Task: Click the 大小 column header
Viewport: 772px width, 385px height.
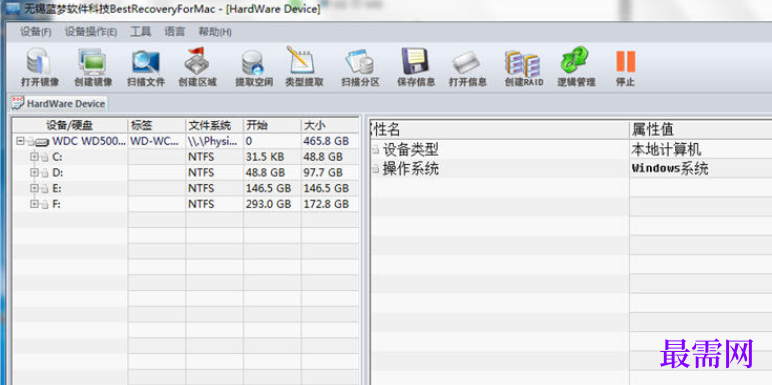Action: tap(330, 125)
